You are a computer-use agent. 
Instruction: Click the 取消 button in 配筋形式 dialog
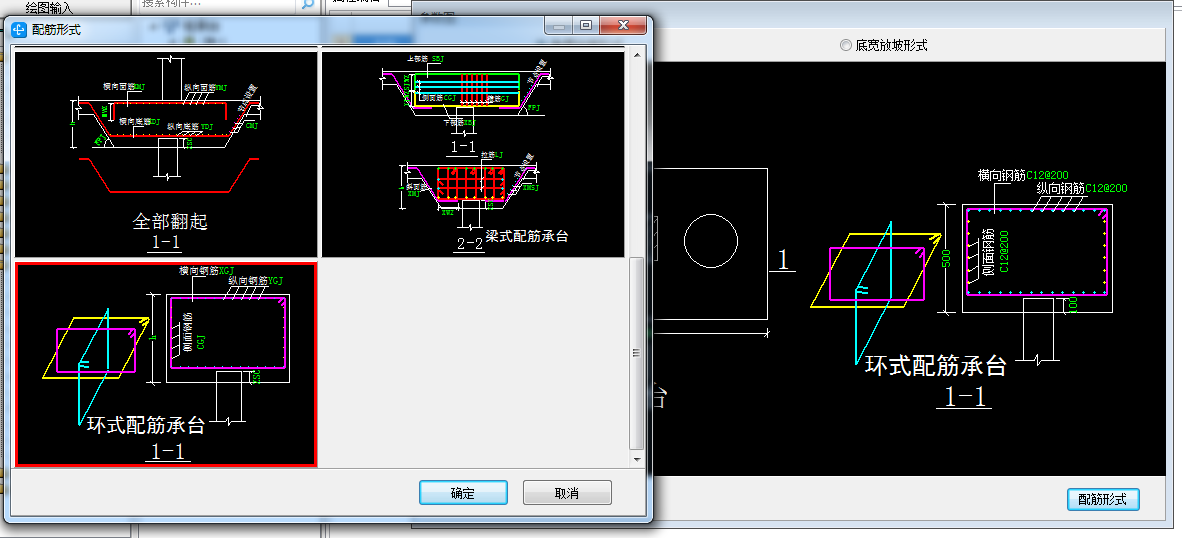[567, 493]
